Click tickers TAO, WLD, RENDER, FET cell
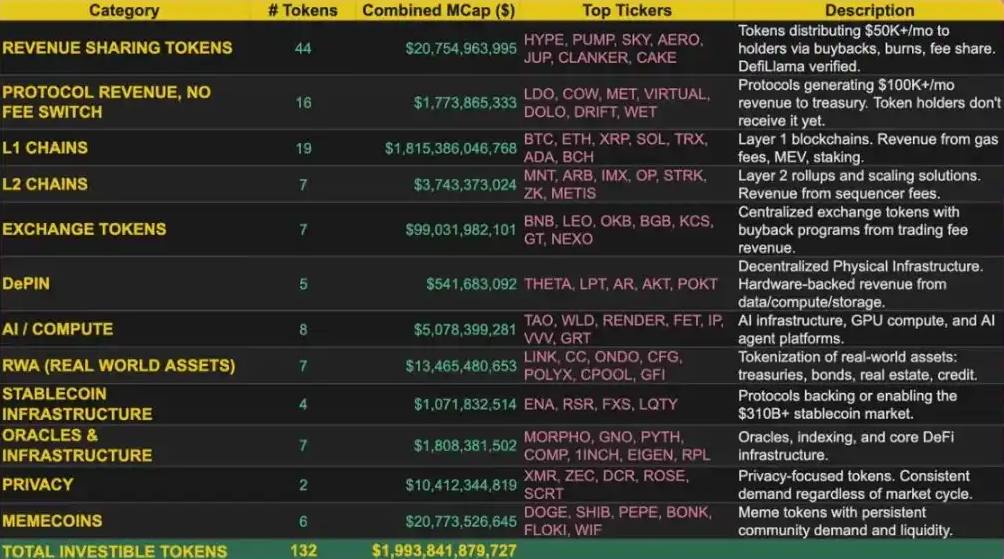Screen dimensions: 1004x559 click(624, 329)
